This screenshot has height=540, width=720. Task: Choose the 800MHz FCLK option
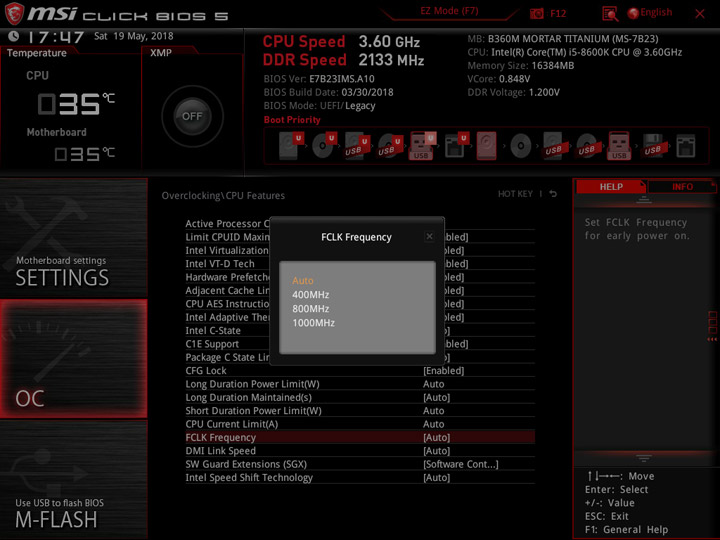click(x=310, y=309)
